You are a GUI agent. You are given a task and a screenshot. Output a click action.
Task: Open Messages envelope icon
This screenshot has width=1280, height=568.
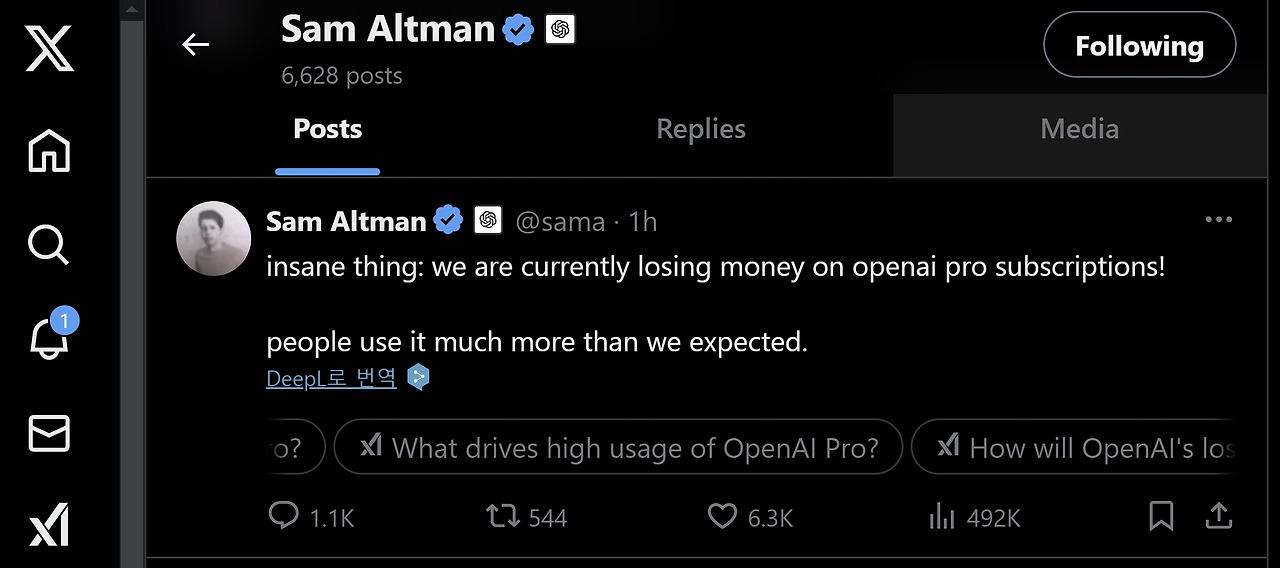(x=49, y=433)
